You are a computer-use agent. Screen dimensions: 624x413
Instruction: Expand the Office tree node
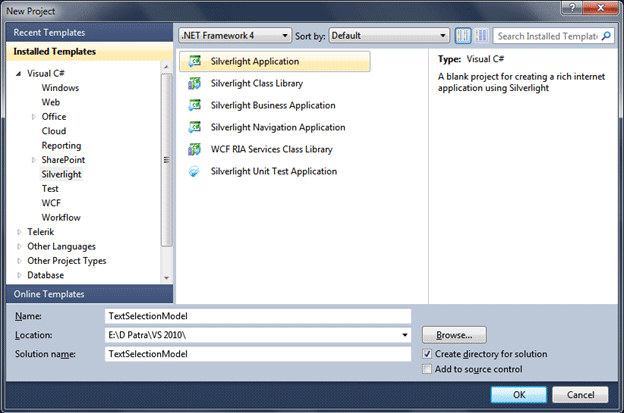point(33,117)
